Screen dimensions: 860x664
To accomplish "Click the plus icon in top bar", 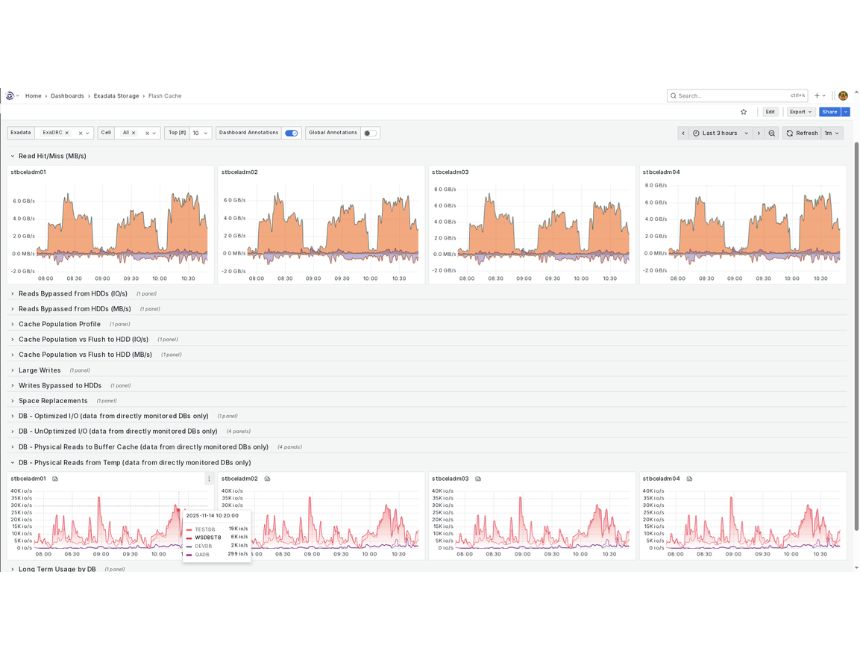I will (x=817, y=96).
